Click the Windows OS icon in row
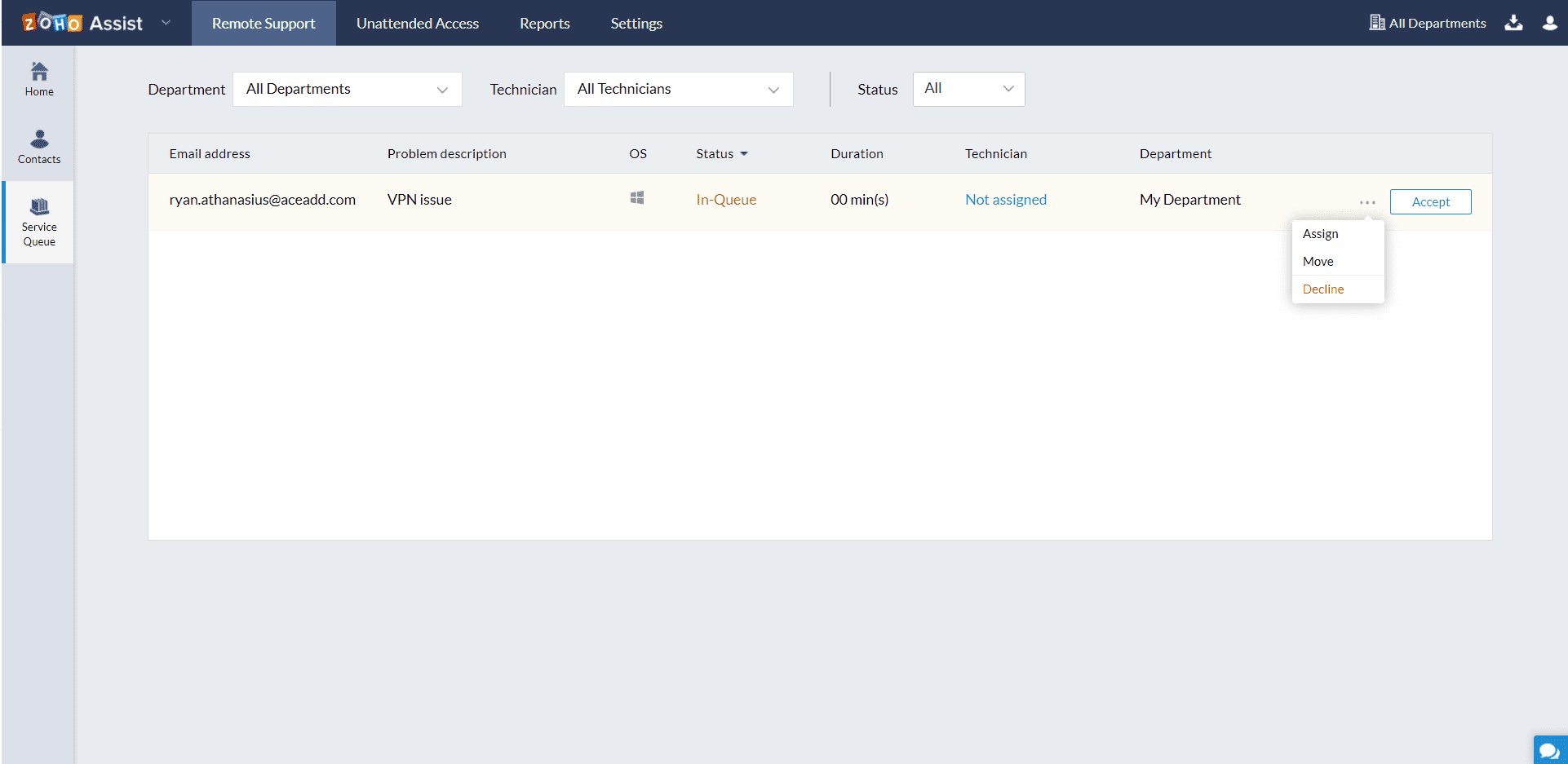The width and height of the screenshot is (1568, 764). [x=637, y=198]
